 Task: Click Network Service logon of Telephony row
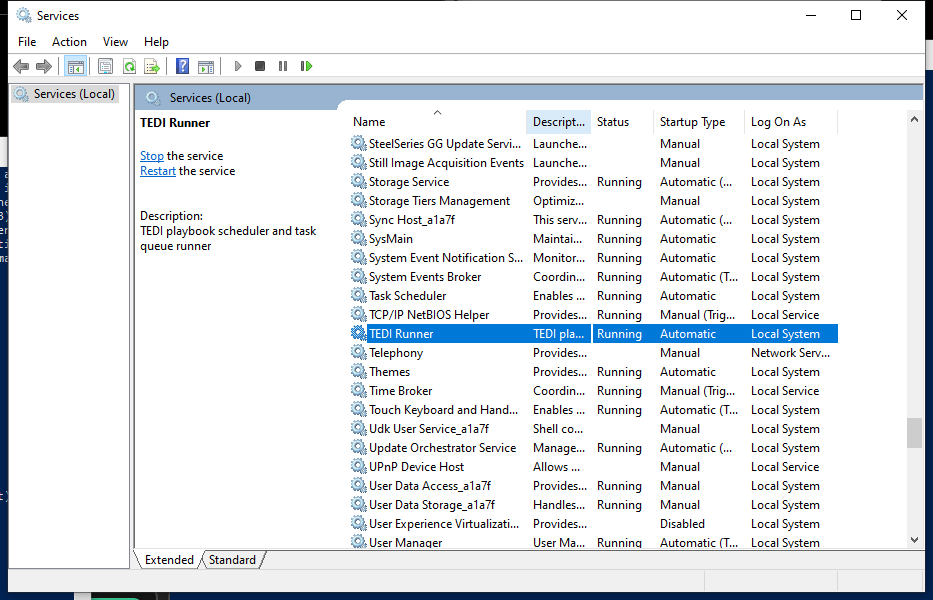click(790, 352)
